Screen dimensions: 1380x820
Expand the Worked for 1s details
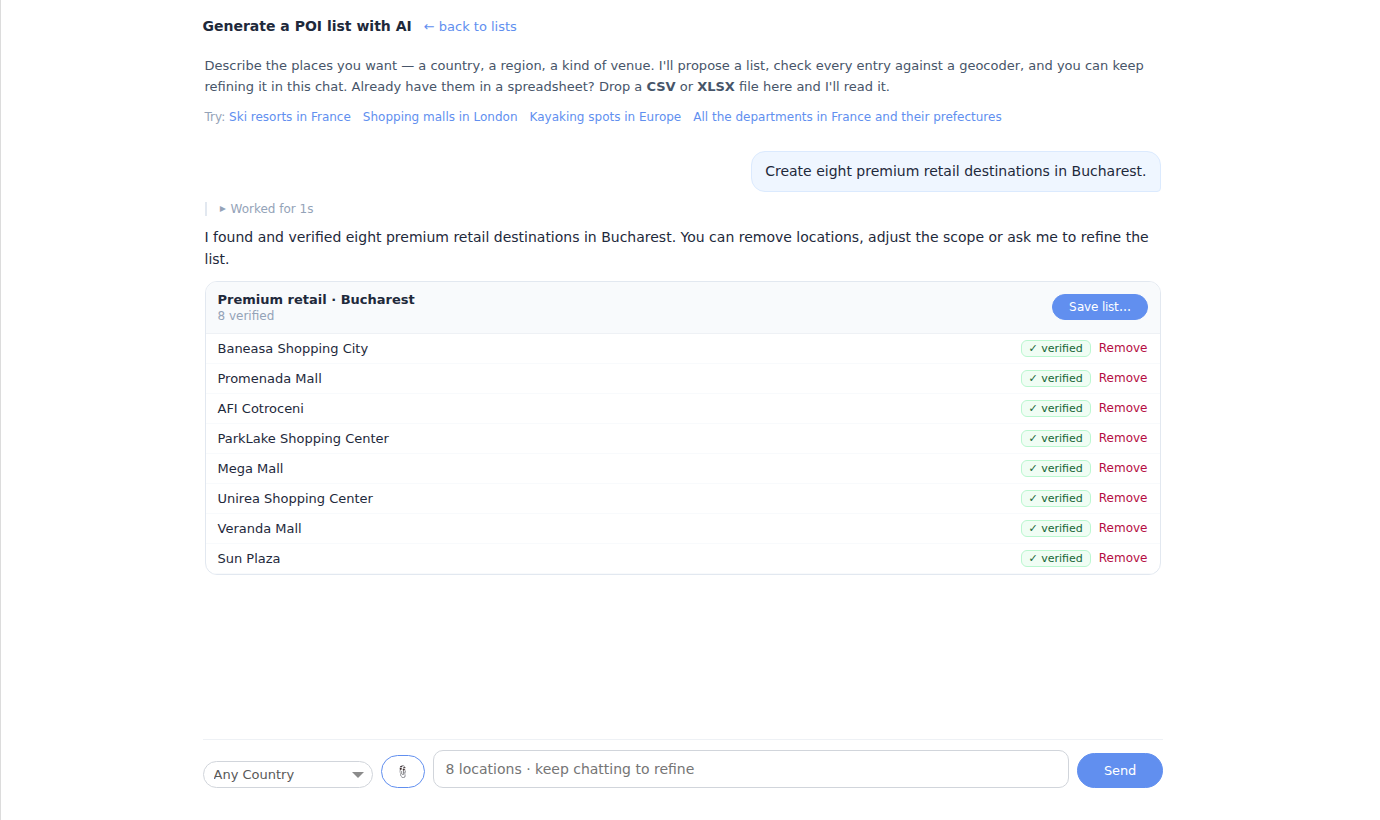(266, 209)
